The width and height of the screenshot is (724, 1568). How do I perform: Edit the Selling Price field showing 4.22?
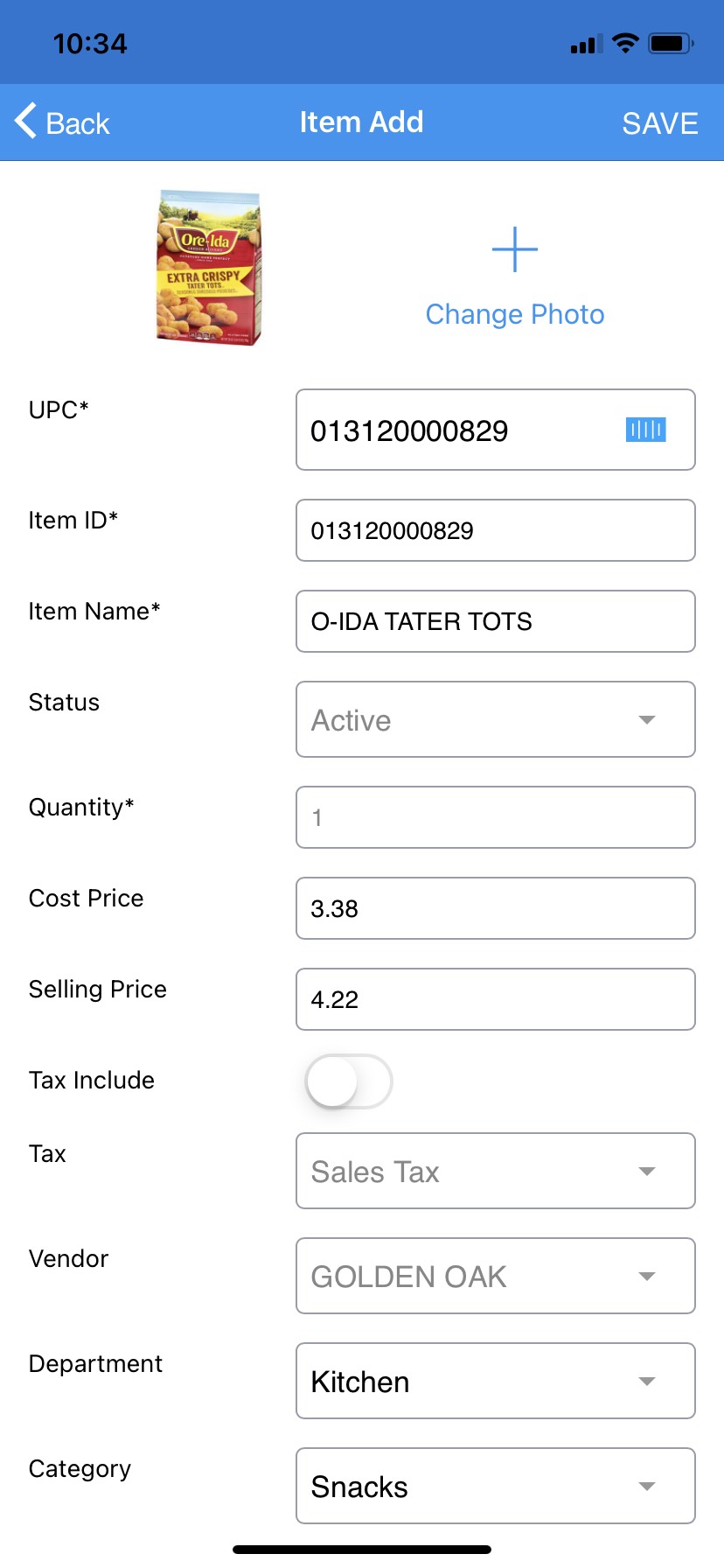pos(495,999)
